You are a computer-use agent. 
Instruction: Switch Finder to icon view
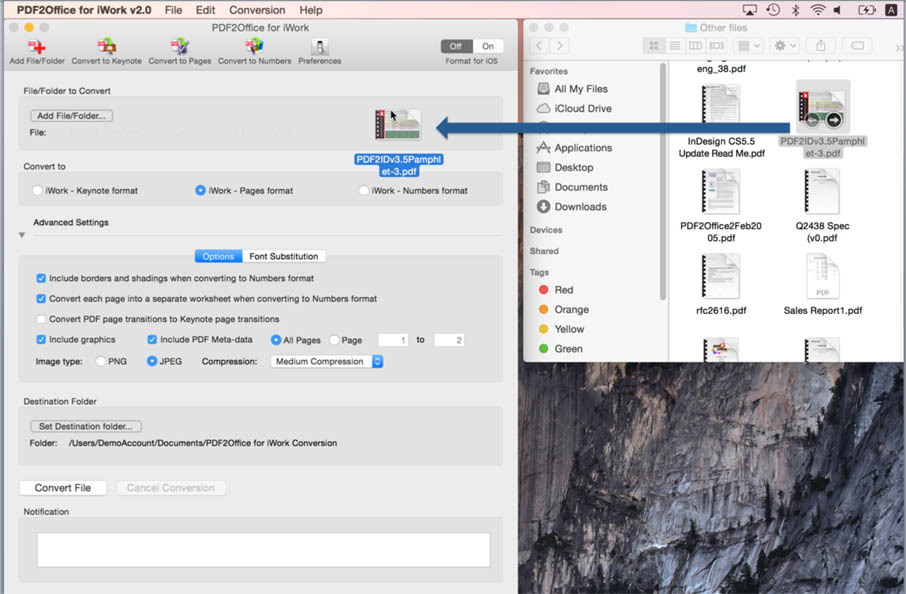coord(654,46)
